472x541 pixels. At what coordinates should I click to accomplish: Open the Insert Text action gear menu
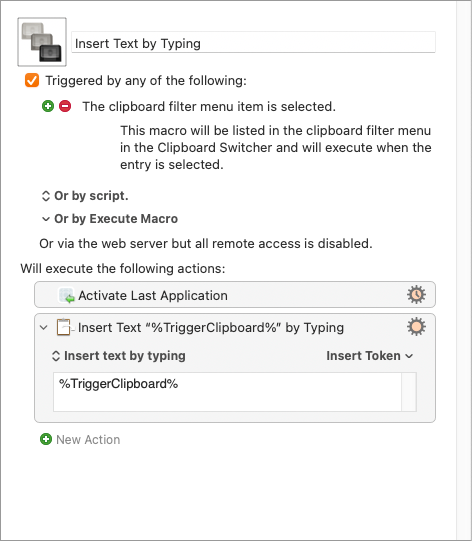tap(416, 326)
